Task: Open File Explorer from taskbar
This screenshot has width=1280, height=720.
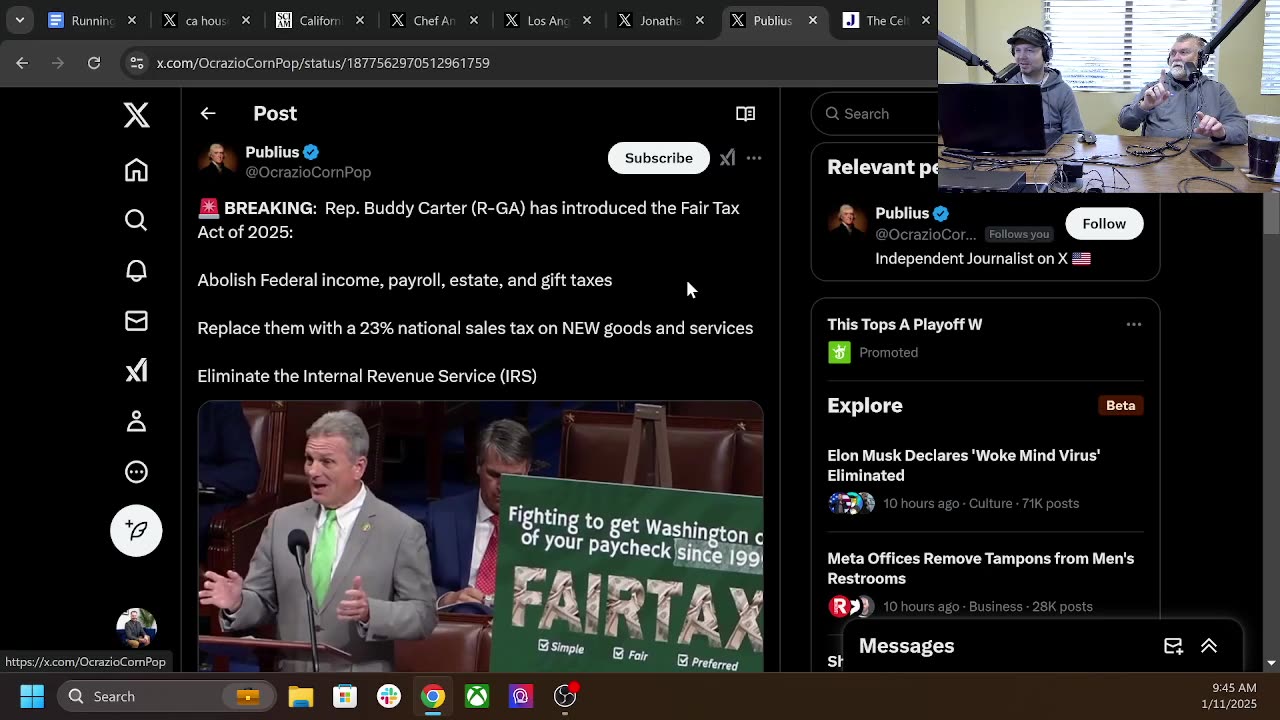Action: 301,696
